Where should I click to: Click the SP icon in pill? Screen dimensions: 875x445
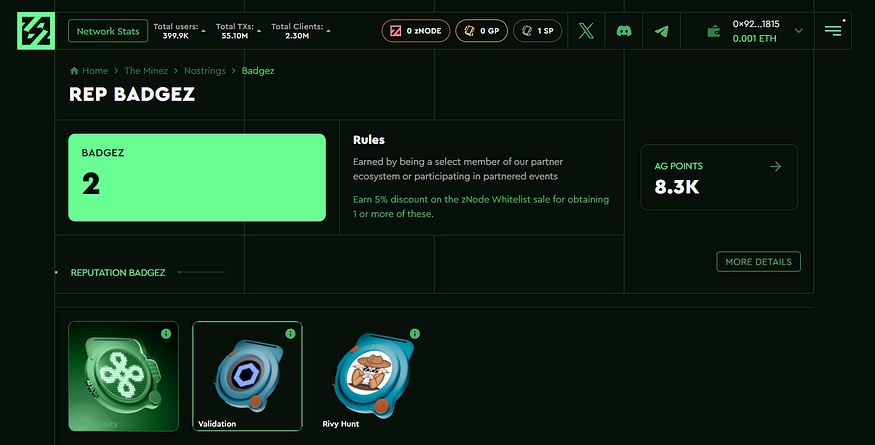[x=527, y=31]
